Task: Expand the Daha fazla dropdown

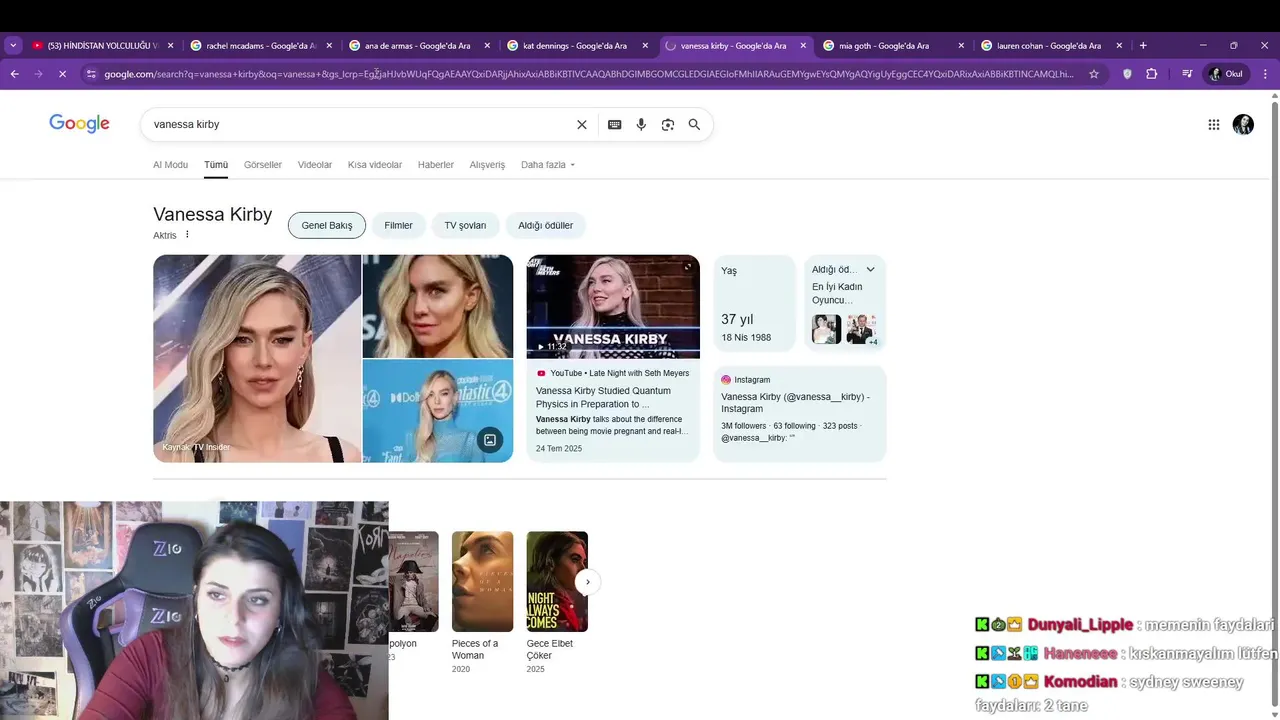Action: tap(548, 165)
